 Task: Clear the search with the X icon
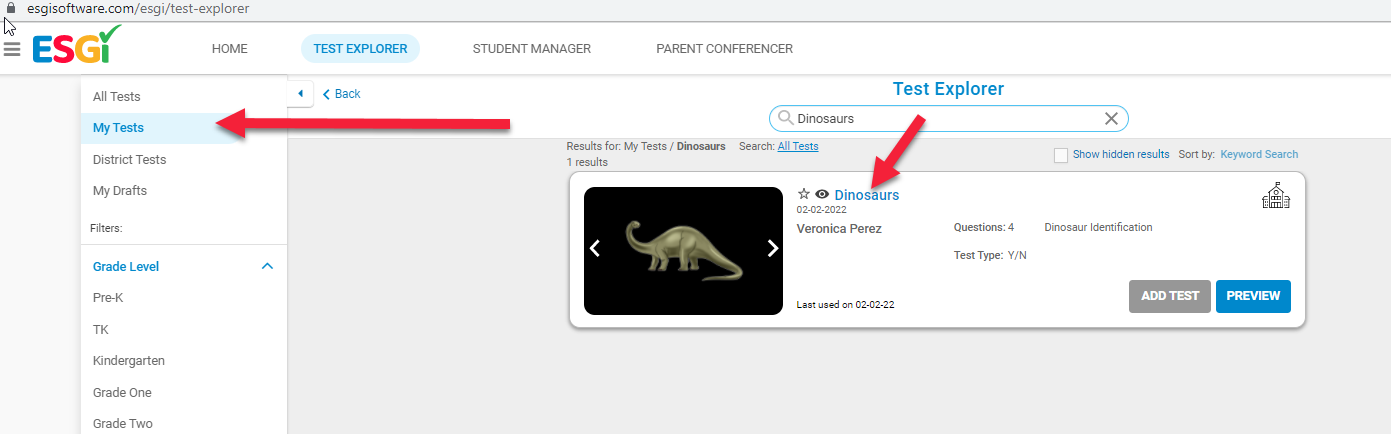tap(1111, 118)
